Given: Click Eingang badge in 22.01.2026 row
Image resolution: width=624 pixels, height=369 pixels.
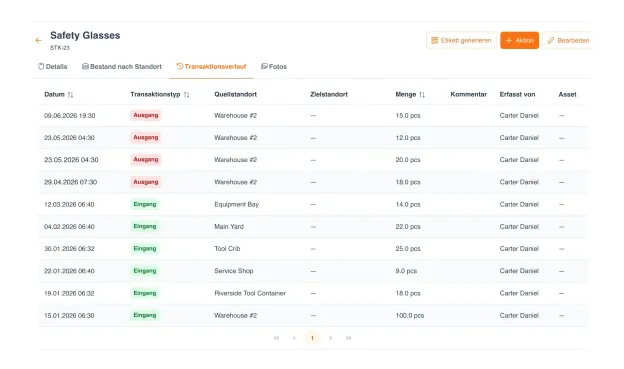Looking at the screenshot, I should point(145,271).
